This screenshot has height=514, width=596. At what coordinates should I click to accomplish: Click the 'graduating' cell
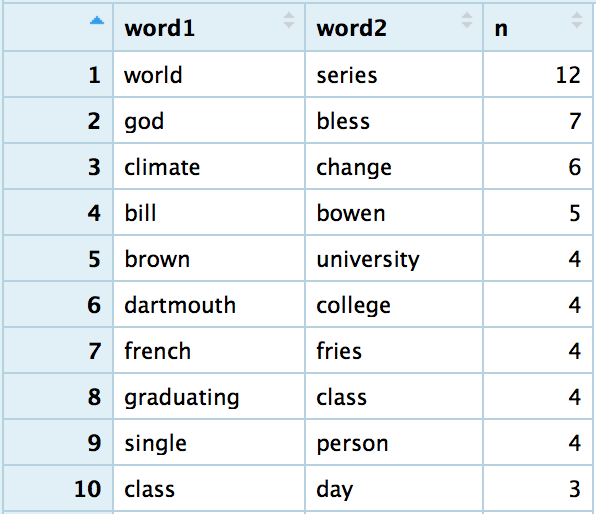pyautogui.click(x=209, y=397)
